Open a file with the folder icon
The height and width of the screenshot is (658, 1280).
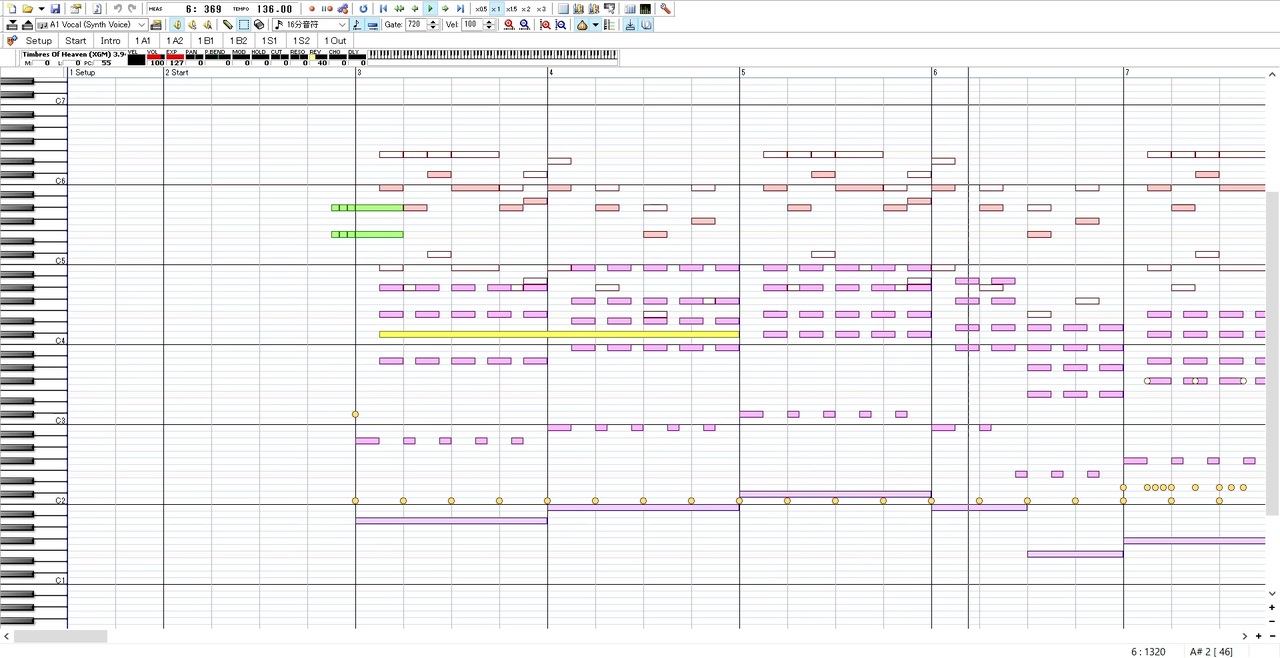(x=27, y=9)
